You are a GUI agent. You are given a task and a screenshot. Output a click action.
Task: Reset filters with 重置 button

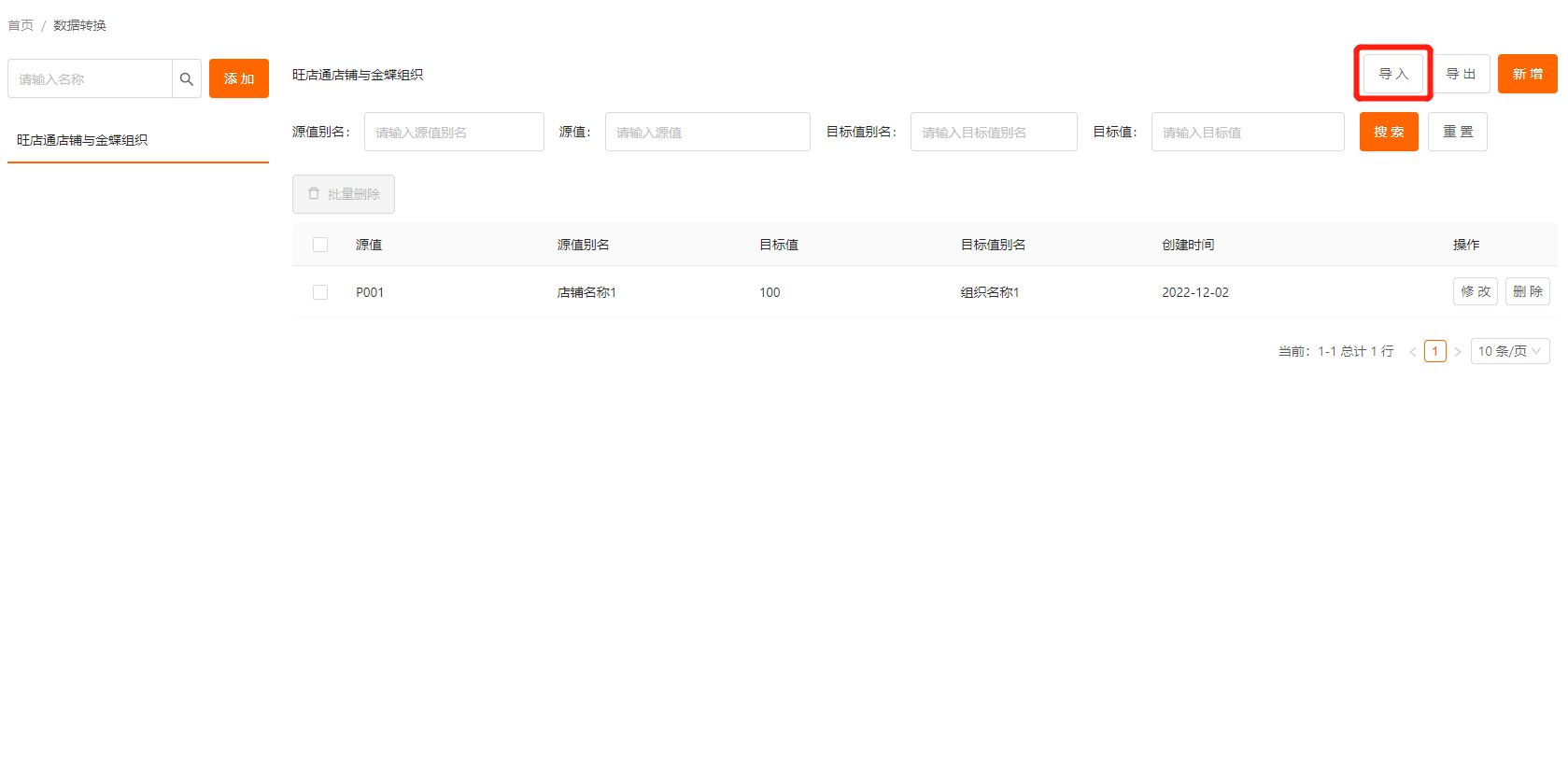point(1457,132)
